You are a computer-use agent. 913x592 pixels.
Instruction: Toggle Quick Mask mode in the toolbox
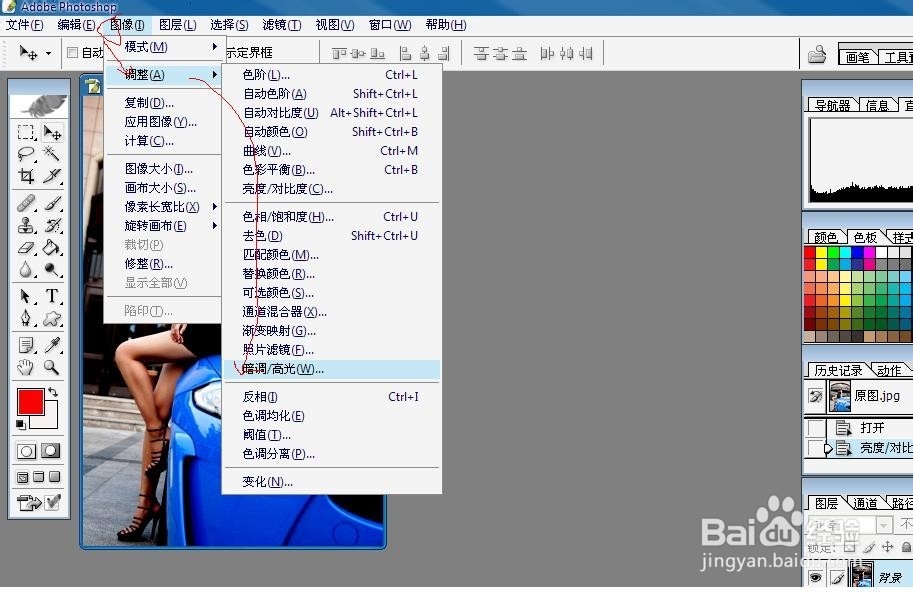point(50,451)
